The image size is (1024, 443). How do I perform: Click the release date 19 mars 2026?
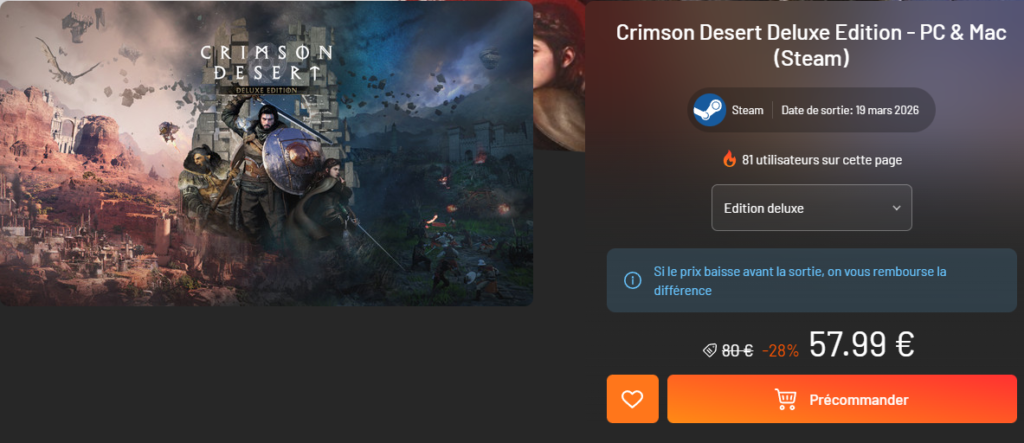(850, 110)
